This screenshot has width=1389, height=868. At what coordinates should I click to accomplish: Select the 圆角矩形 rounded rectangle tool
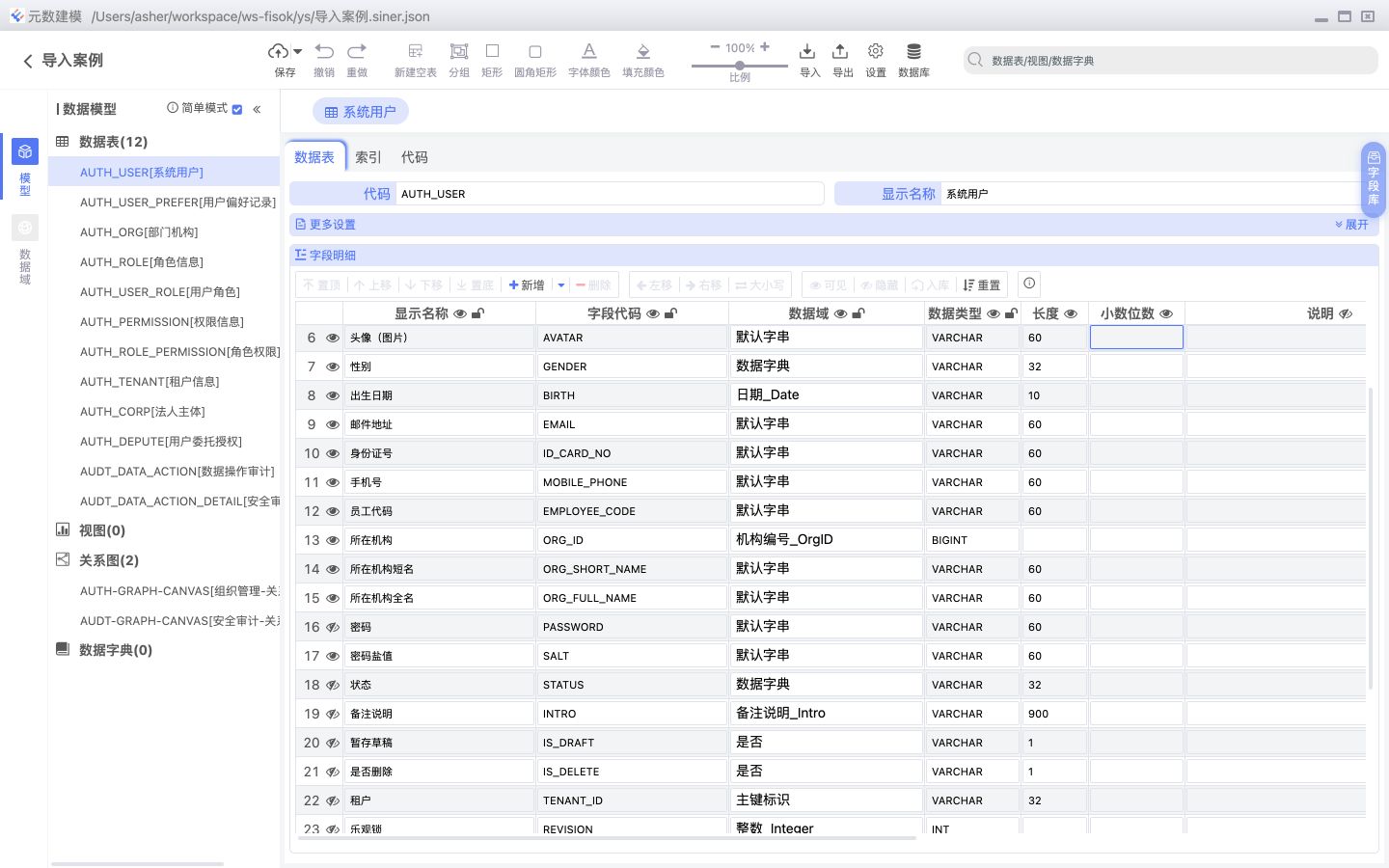[535, 58]
